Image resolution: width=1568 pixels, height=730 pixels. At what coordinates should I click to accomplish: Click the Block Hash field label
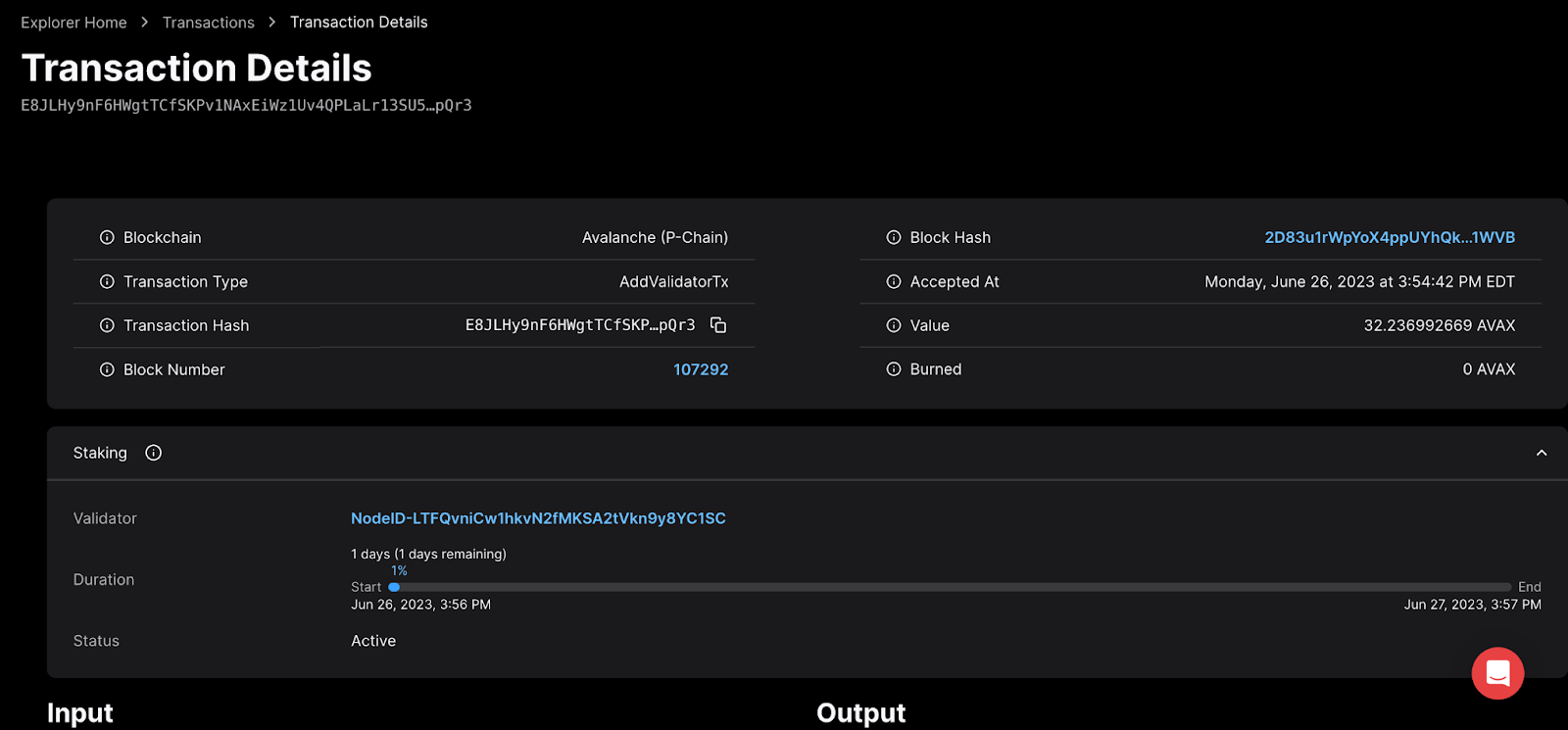(950, 237)
